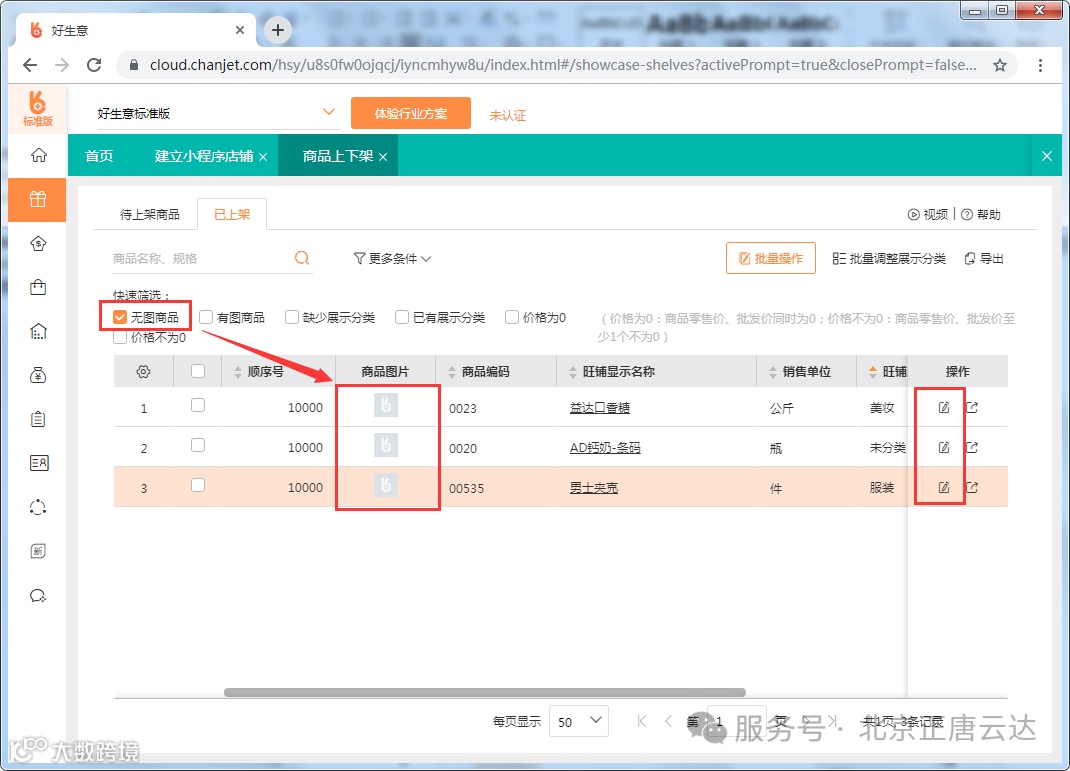Click the search magnifier icon
Screen dimensions: 1070x771
pos(302,258)
